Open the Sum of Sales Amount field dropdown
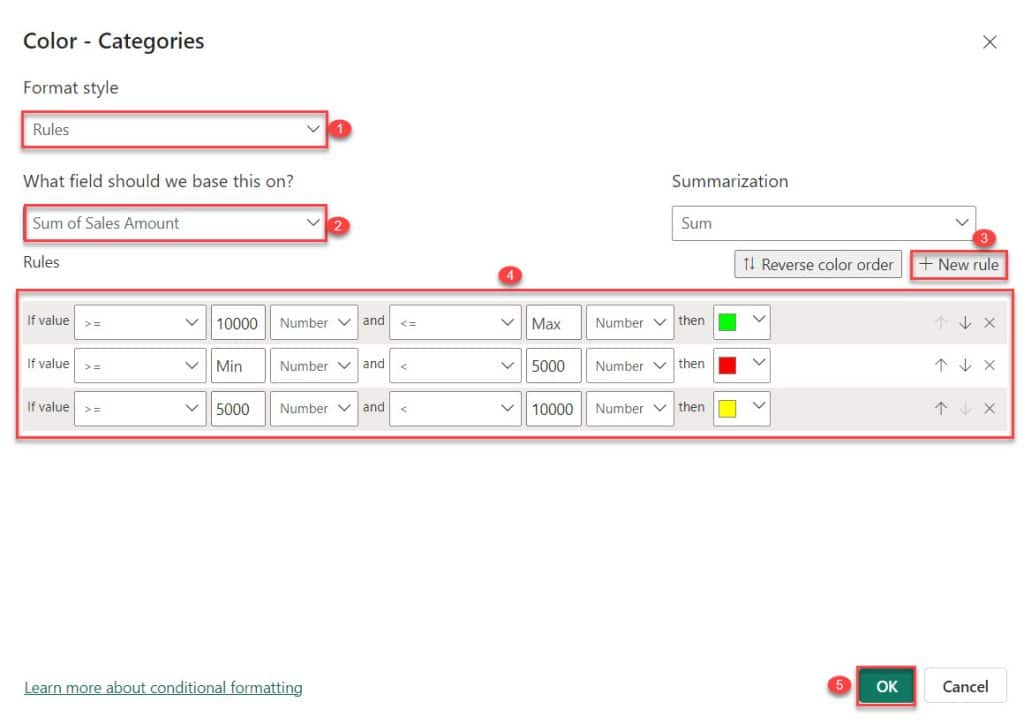The image size is (1024, 724). [174, 223]
